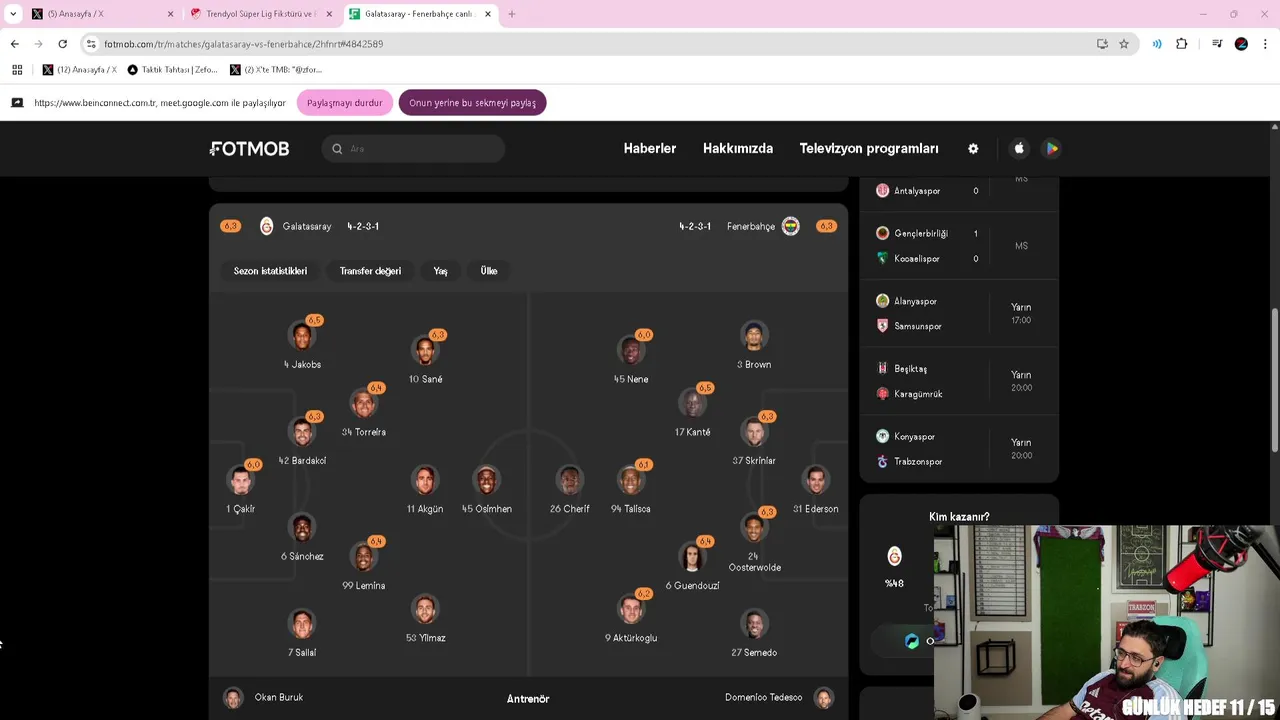The width and height of the screenshot is (1280, 720).
Task: Go back with the browser back arrow
Action: pos(14,44)
